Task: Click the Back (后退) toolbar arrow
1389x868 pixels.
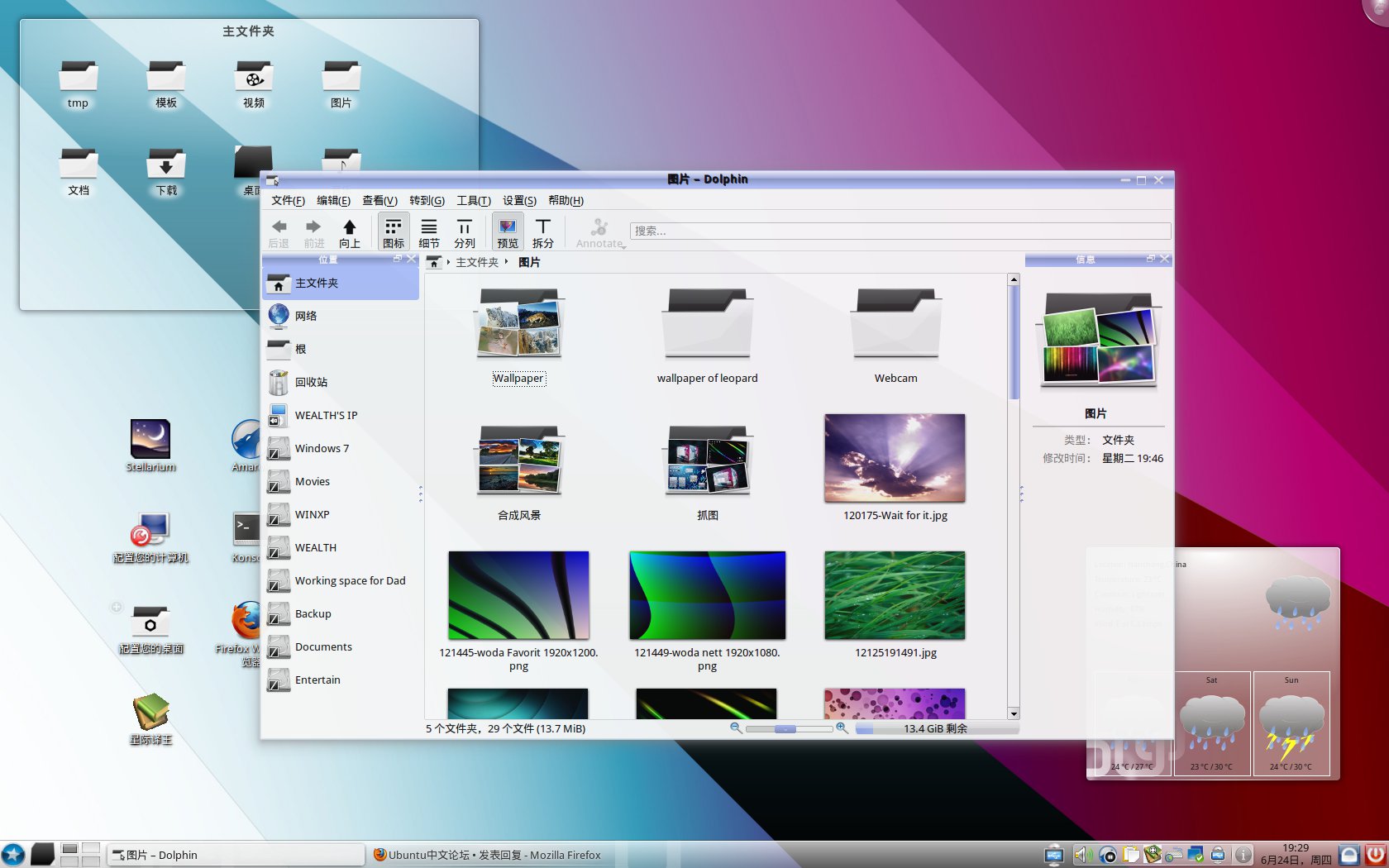Action: point(279,232)
